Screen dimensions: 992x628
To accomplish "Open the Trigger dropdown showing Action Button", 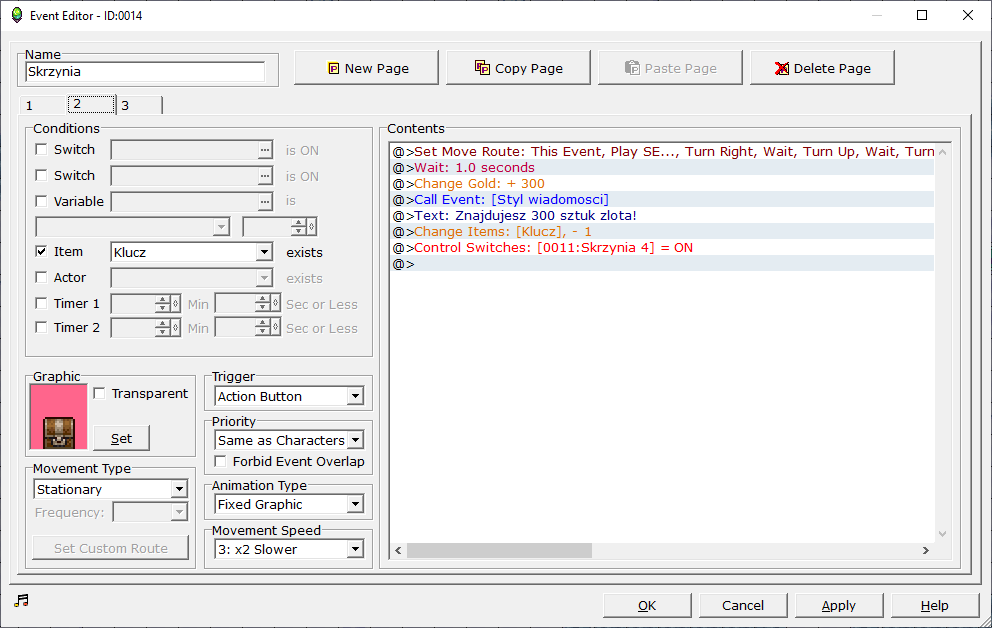I will 354,397.
